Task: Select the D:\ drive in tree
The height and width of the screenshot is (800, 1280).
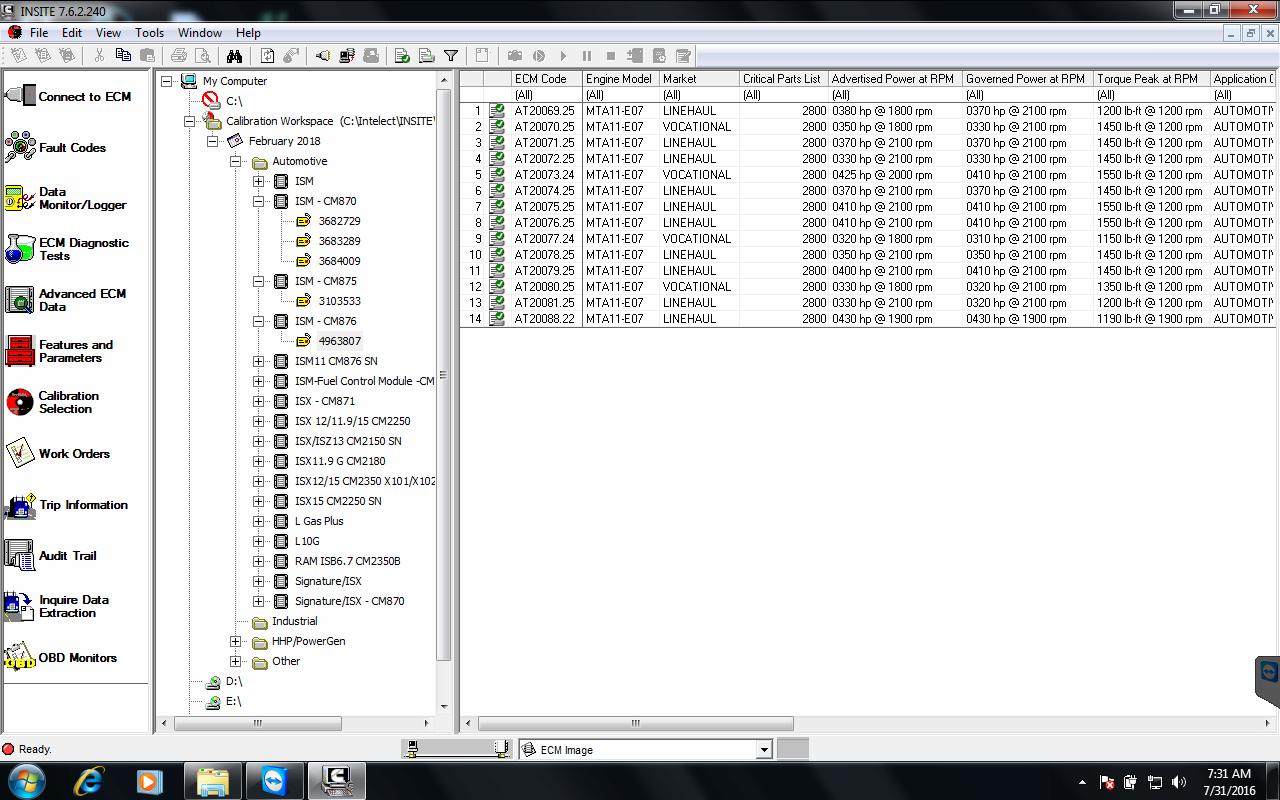Action: (x=234, y=681)
